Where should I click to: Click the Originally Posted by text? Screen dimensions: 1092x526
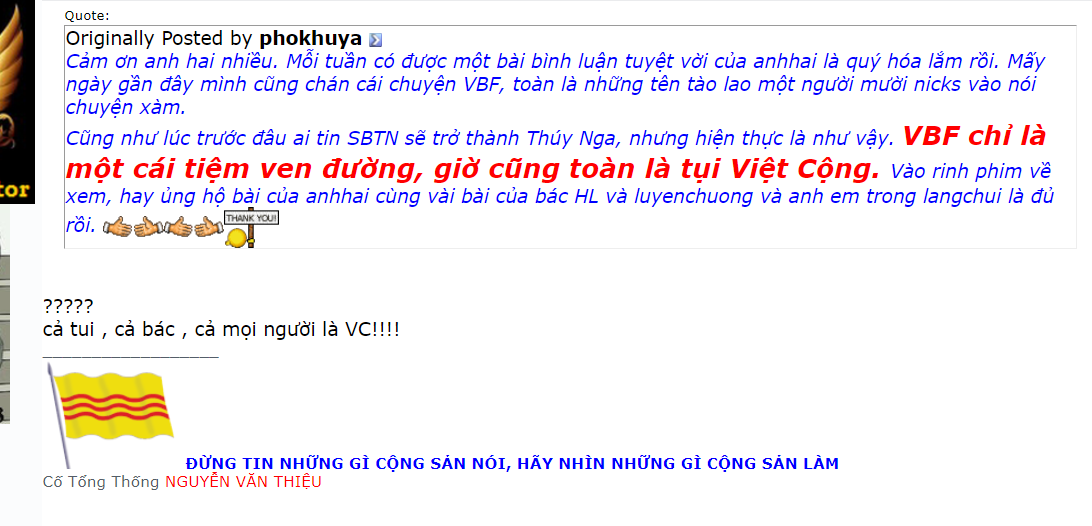click(x=160, y=38)
